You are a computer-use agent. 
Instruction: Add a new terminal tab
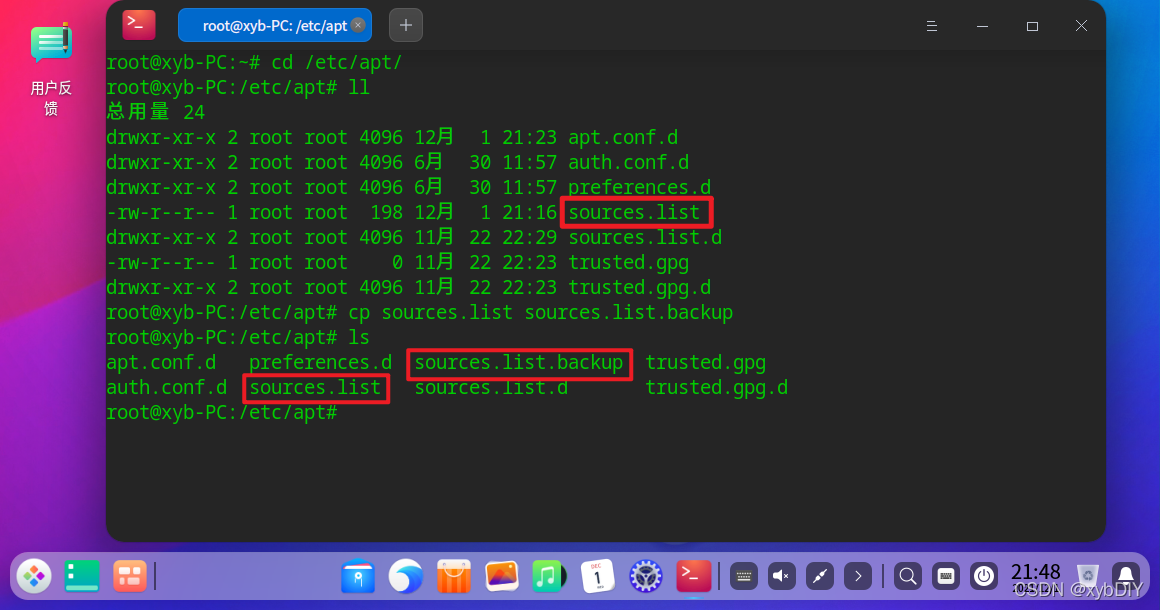pos(405,25)
